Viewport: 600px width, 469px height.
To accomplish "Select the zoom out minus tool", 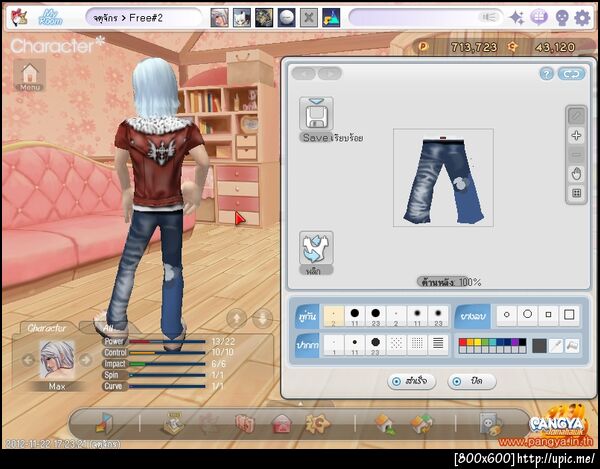I will 576,155.
